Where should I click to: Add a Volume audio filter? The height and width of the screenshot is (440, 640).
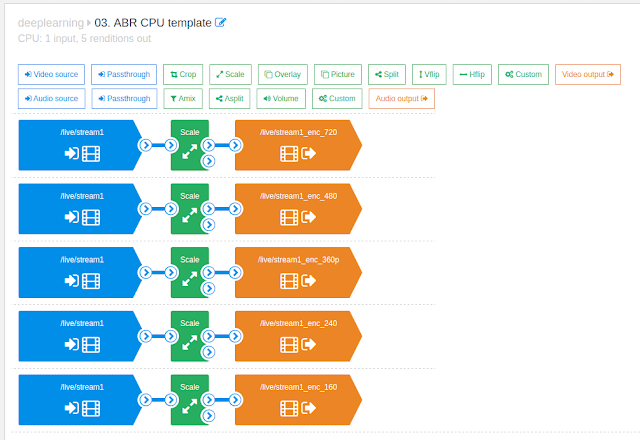click(x=281, y=99)
